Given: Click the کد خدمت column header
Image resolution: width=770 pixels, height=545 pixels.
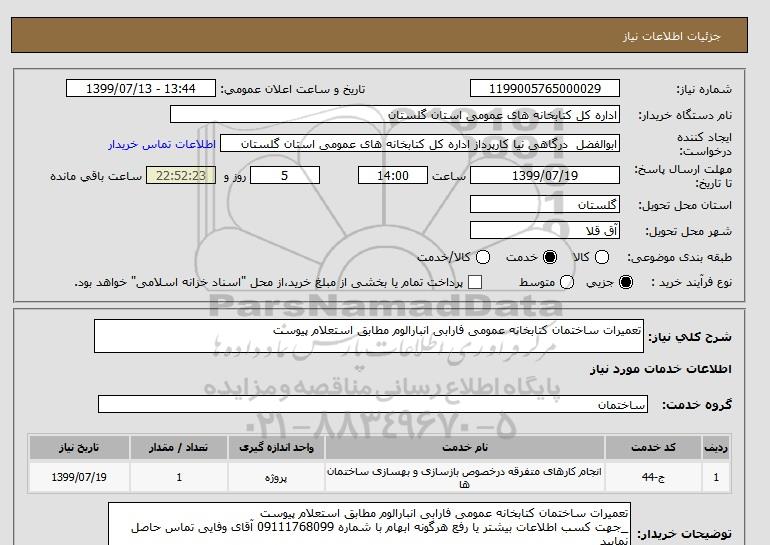Looking at the screenshot, I should pos(653,447).
